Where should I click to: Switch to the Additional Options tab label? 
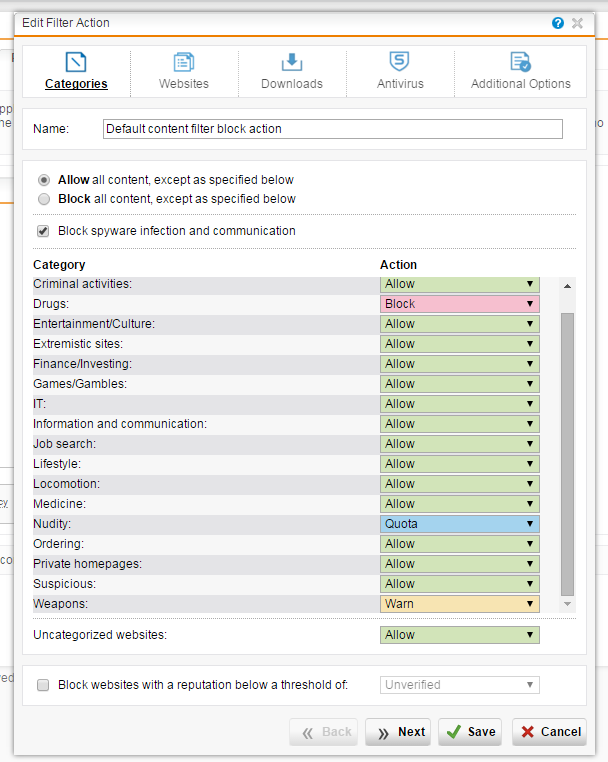(x=521, y=84)
